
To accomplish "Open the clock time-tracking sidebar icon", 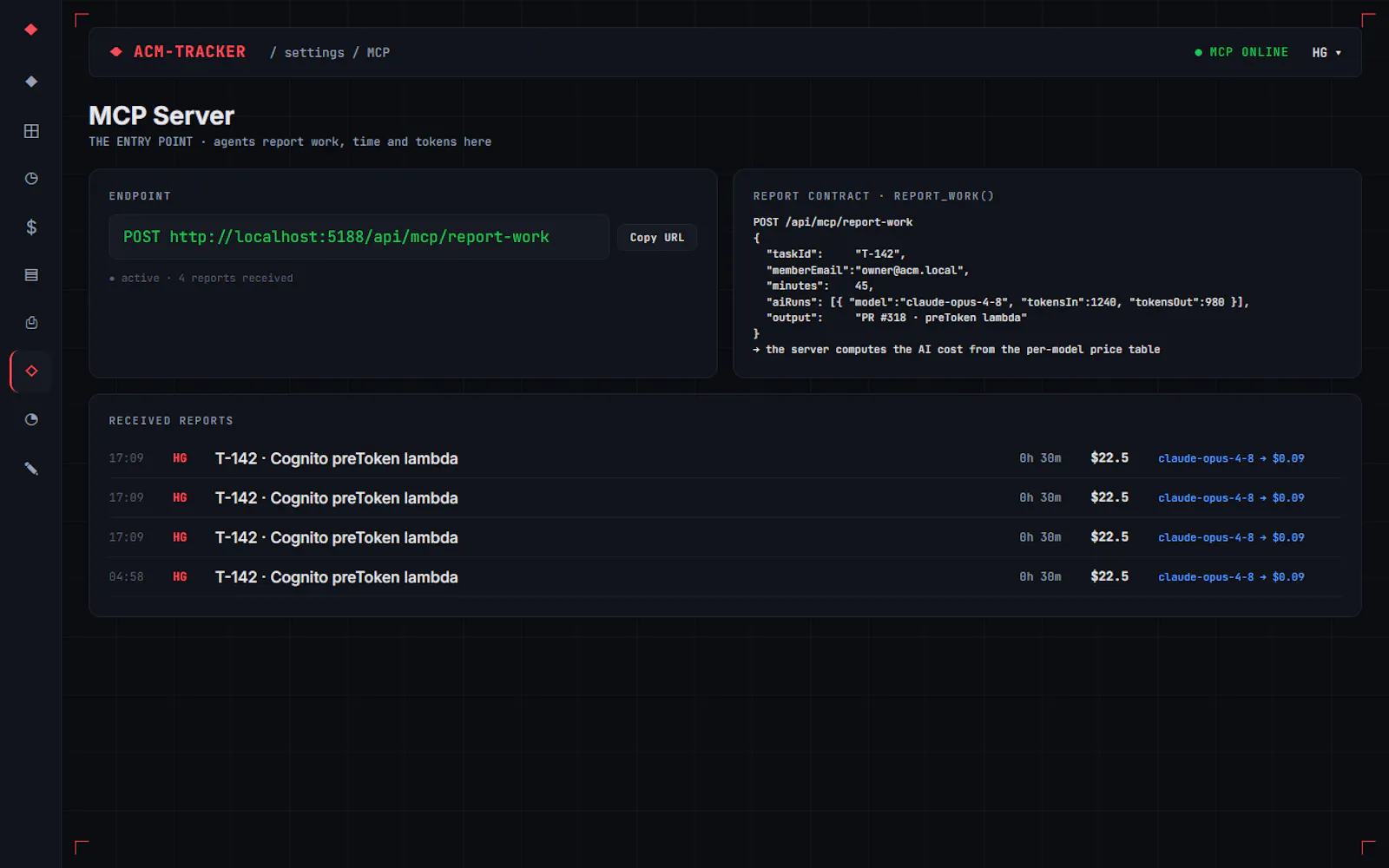I will [x=31, y=179].
